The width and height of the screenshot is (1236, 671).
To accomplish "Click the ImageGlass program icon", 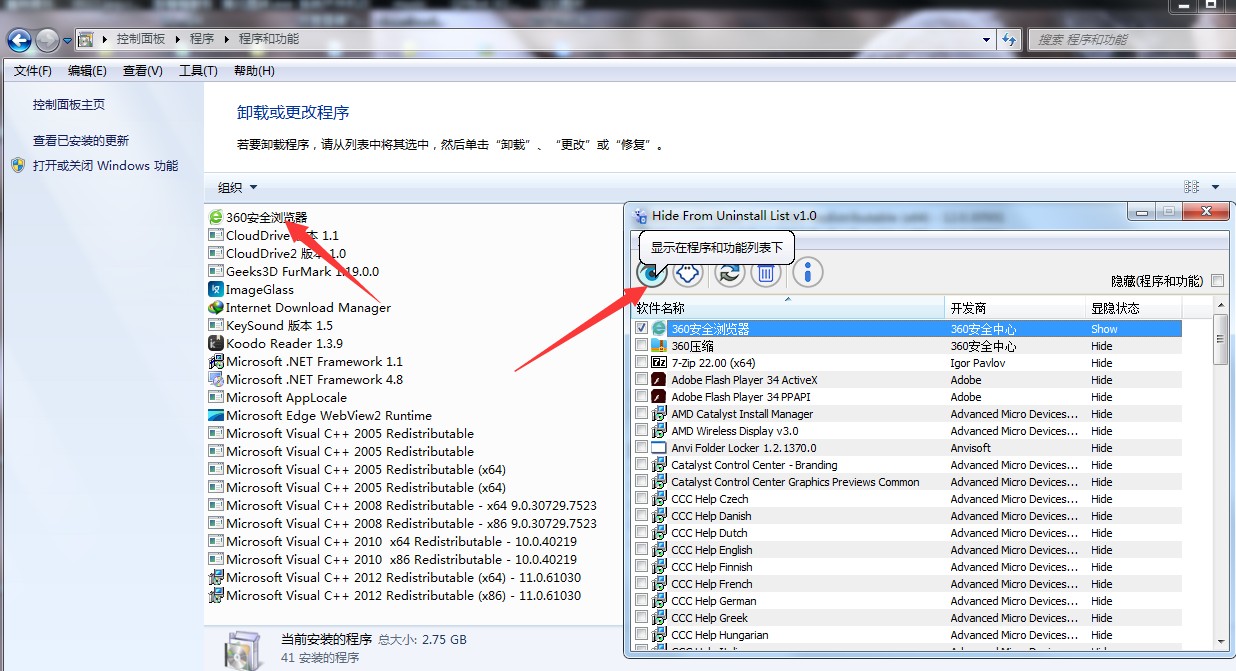I will pos(215,289).
